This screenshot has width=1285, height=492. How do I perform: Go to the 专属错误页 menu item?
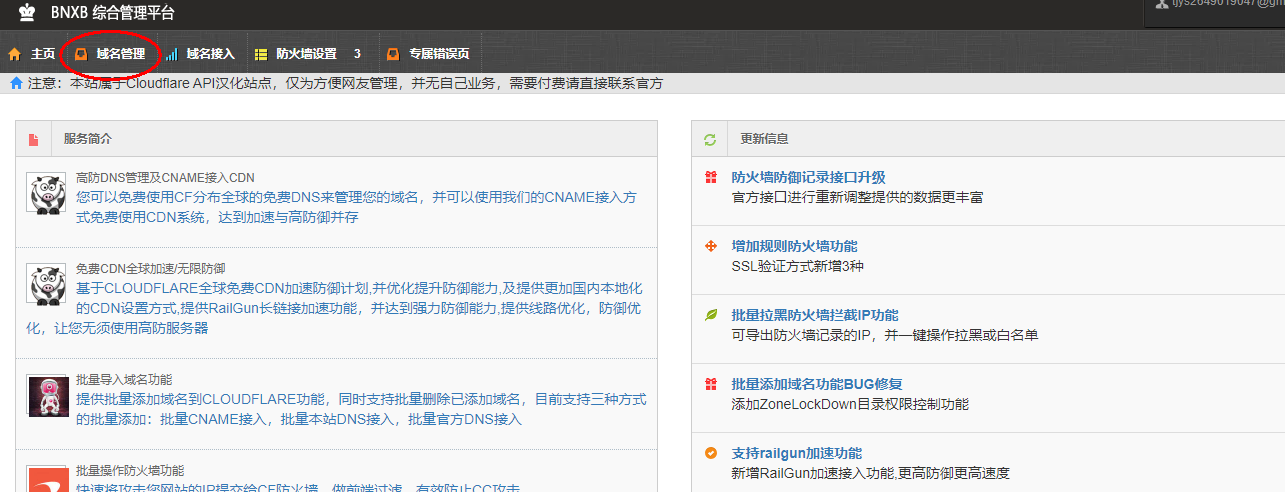tap(438, 54)
